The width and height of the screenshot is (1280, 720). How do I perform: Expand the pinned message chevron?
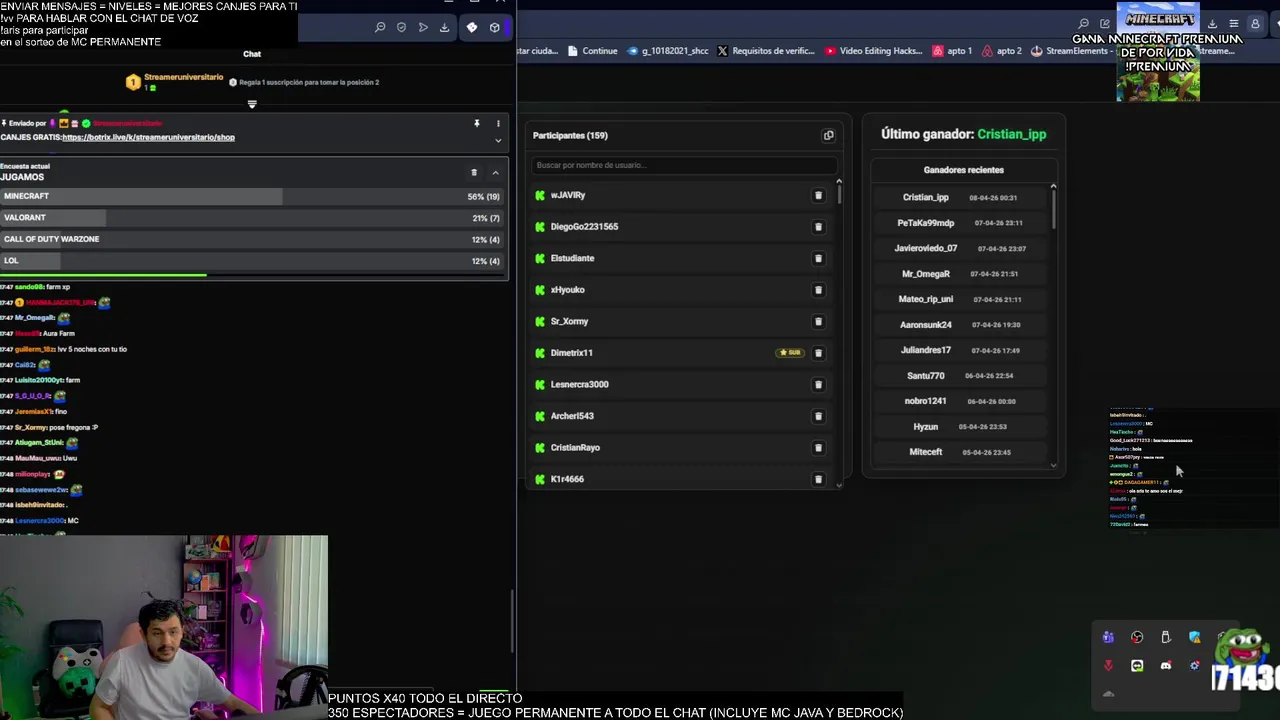pos(498,140)
